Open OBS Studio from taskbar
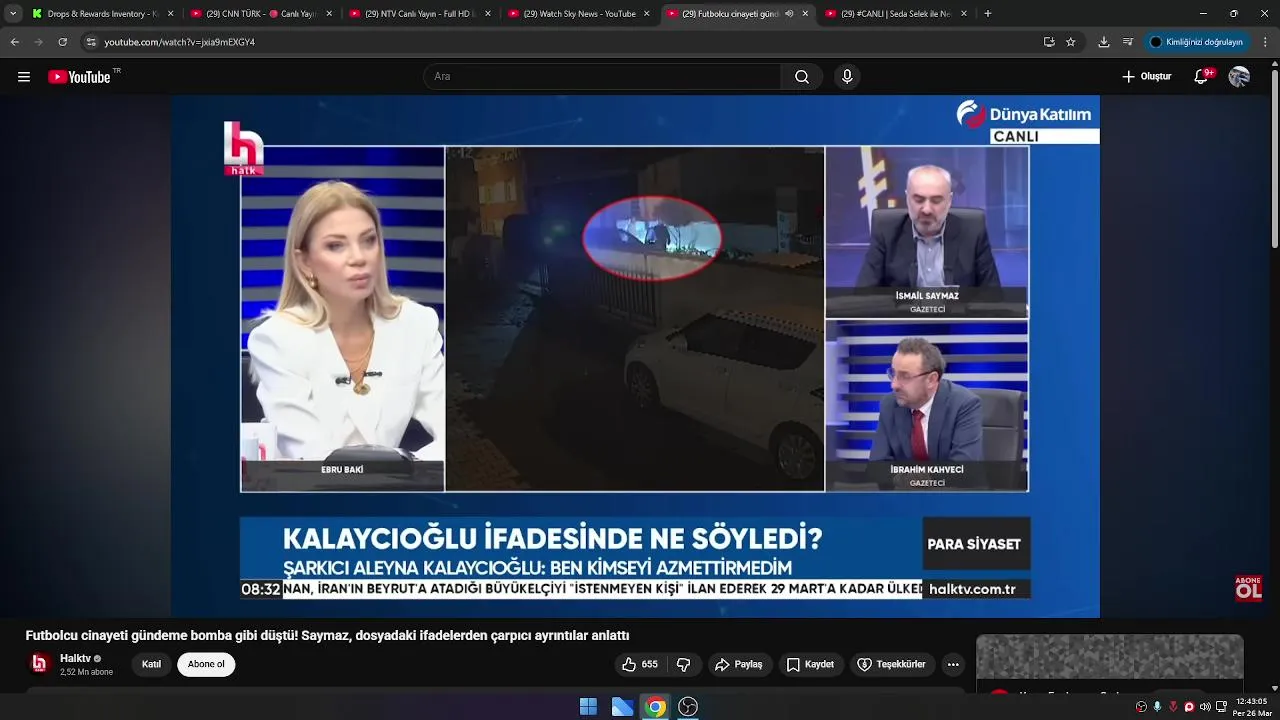Screen dimensions: 1280x720 [688, 707]
